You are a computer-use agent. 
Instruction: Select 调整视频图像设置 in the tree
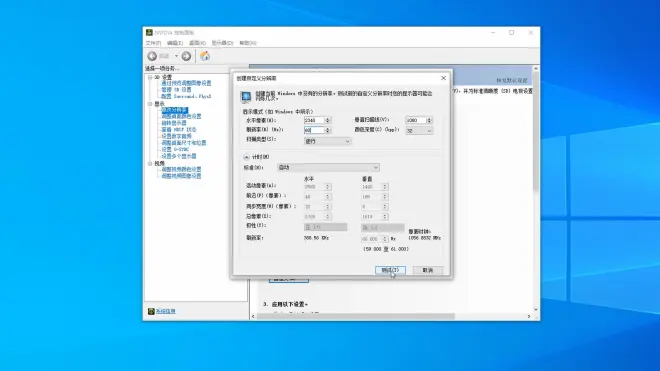[x=181, y=176]
